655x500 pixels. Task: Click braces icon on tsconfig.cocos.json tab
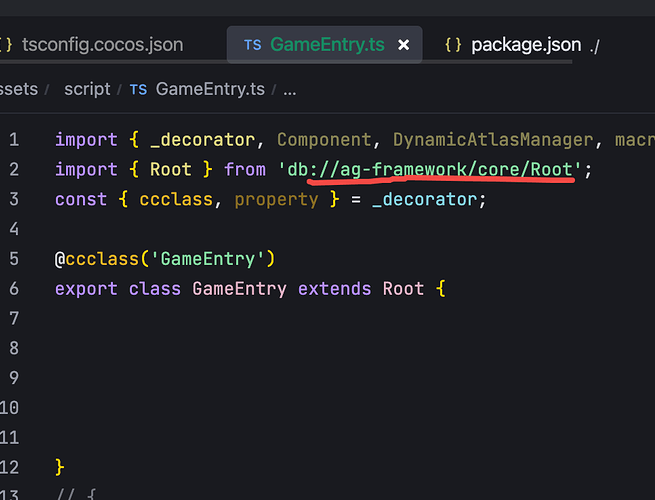(x=7, y=45)
